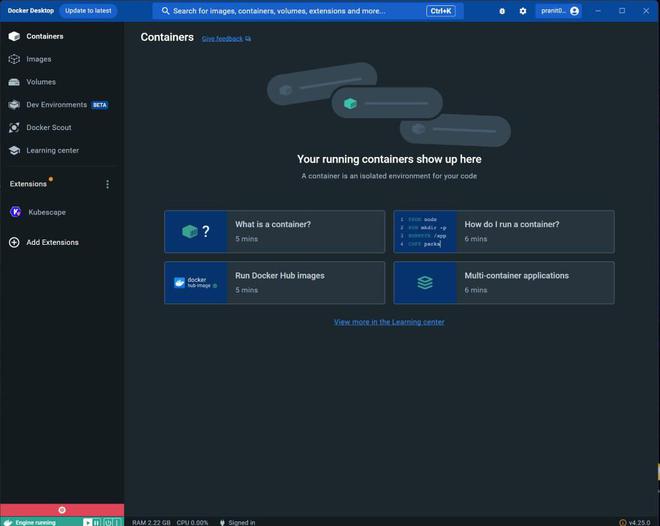Click the red recording bar circle icon
660x526 pixels.
pos(62,510)
